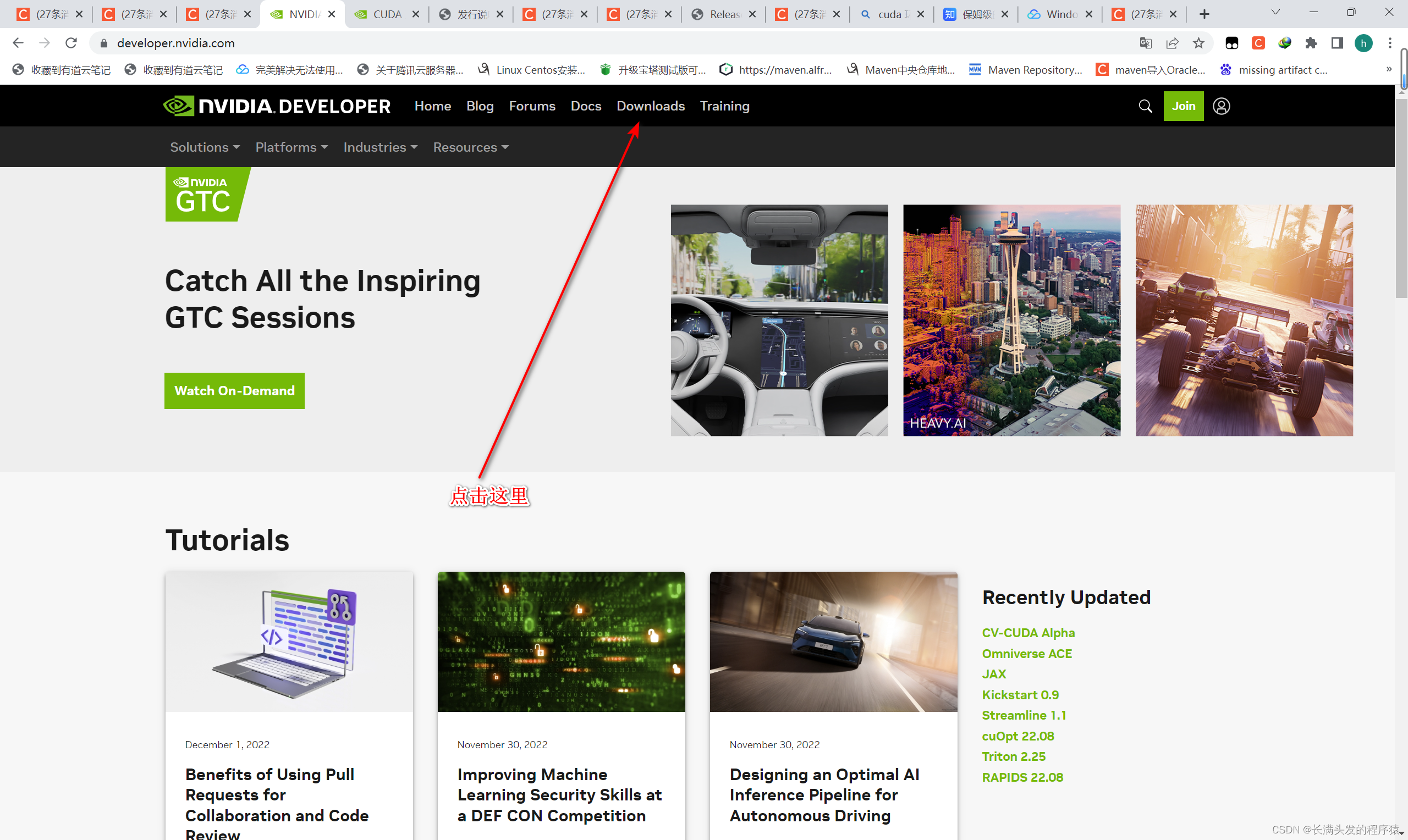Toggle the browser side panel icon

coord(1336,43)
